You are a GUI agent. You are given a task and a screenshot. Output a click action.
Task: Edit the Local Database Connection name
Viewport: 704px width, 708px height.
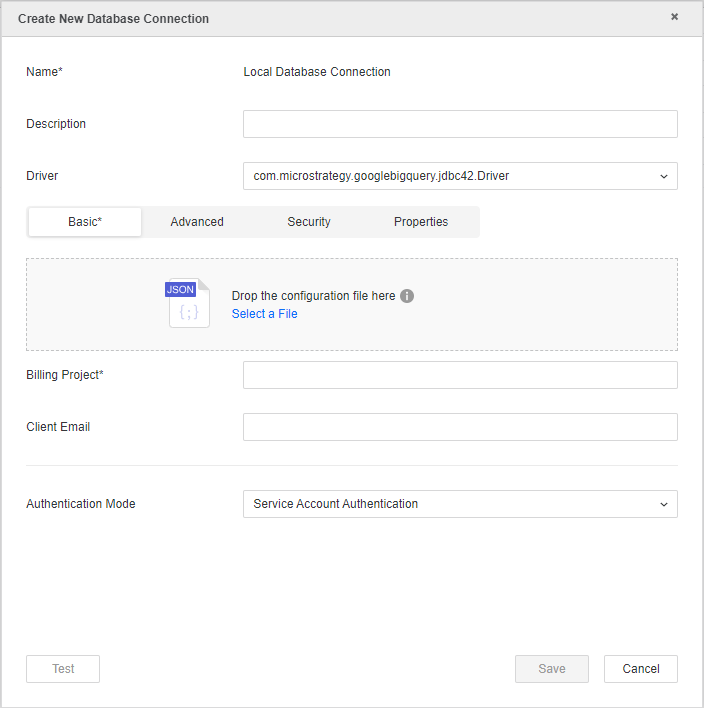tap(317, 72)
